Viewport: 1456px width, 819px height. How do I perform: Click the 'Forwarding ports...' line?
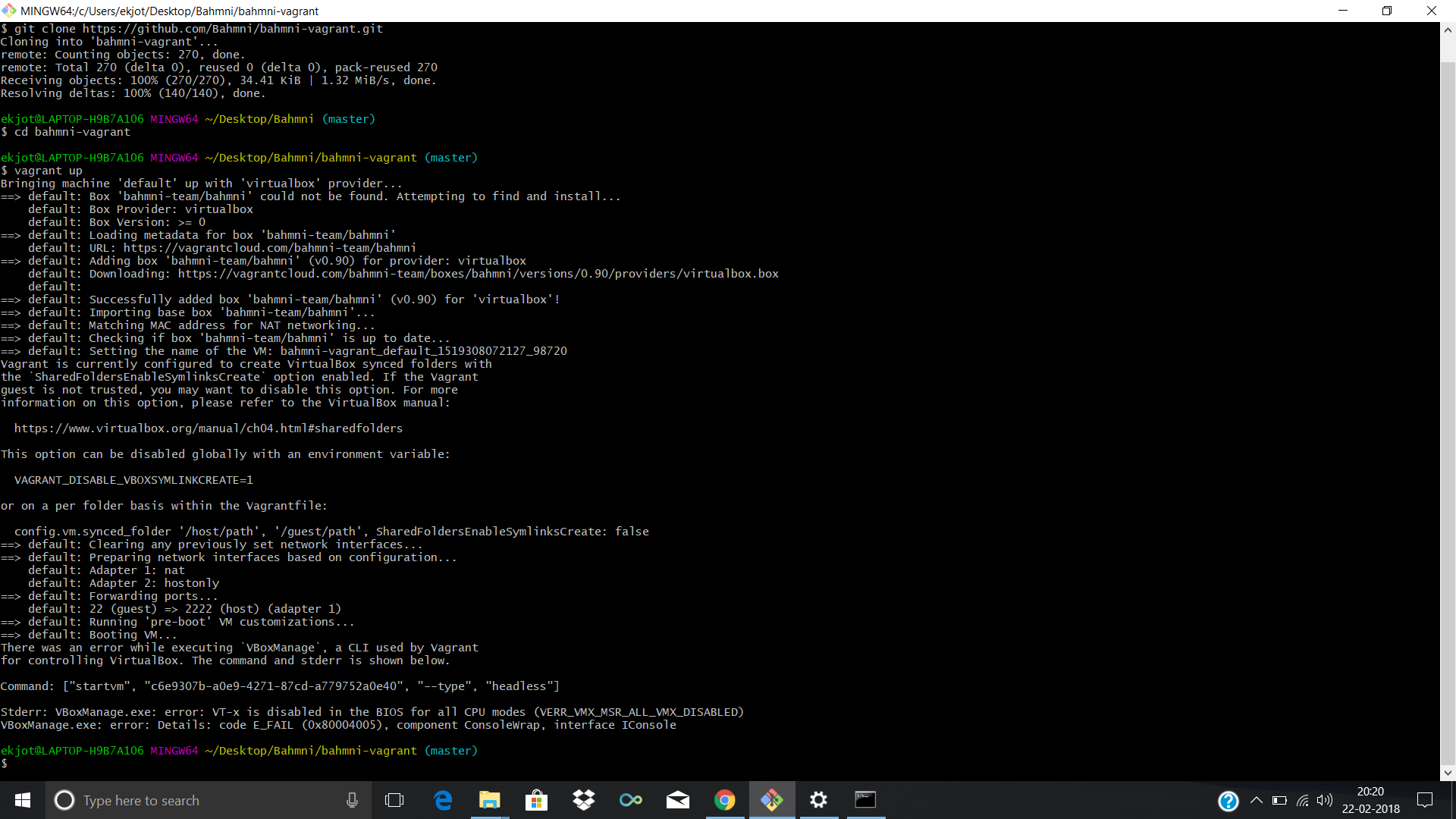click(109, 596)
